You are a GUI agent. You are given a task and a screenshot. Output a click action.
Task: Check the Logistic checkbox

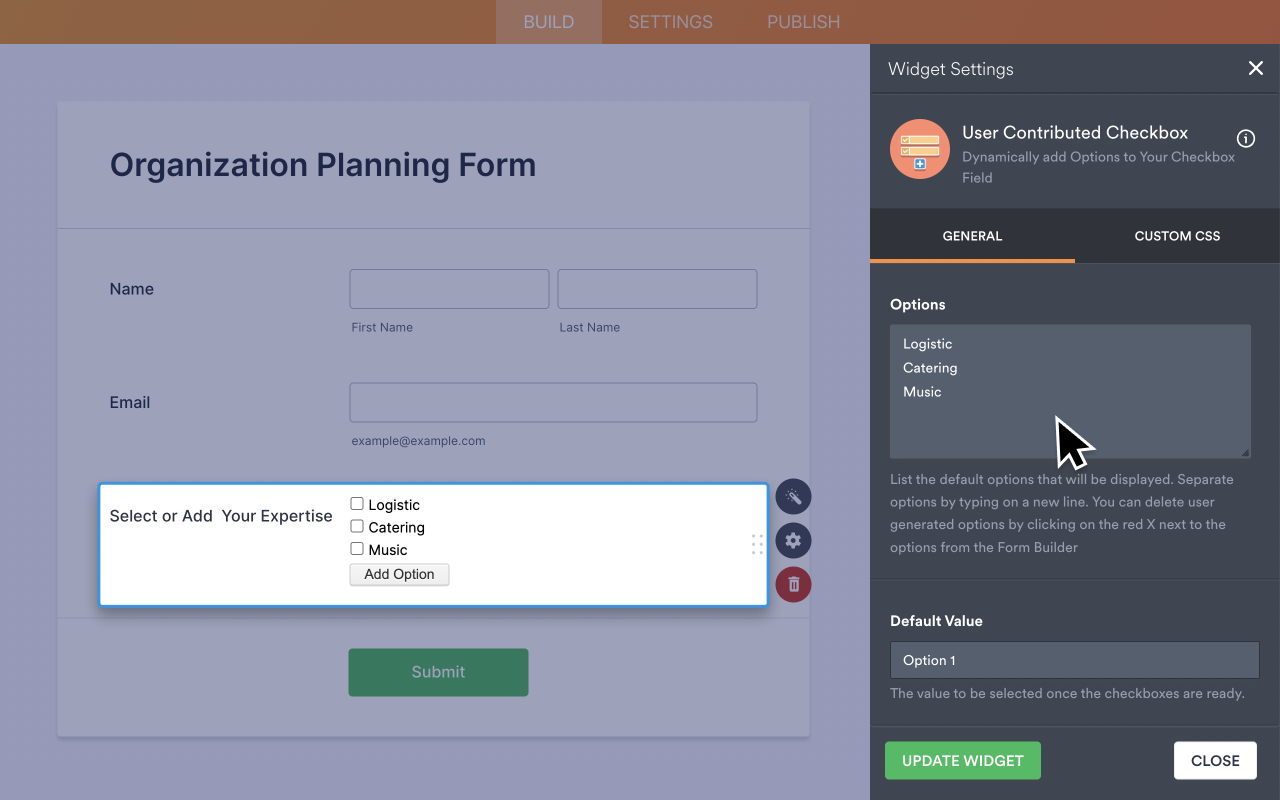tap(356, 504)
